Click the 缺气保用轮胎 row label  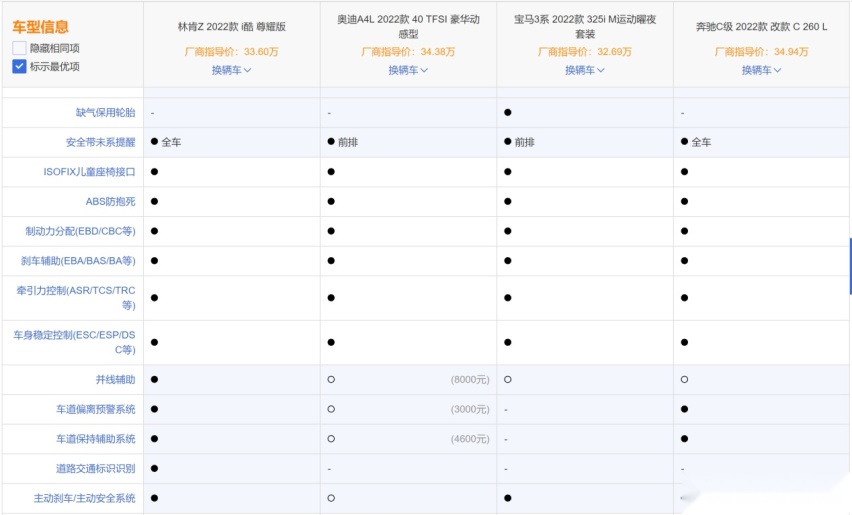[x=105, y=112]
